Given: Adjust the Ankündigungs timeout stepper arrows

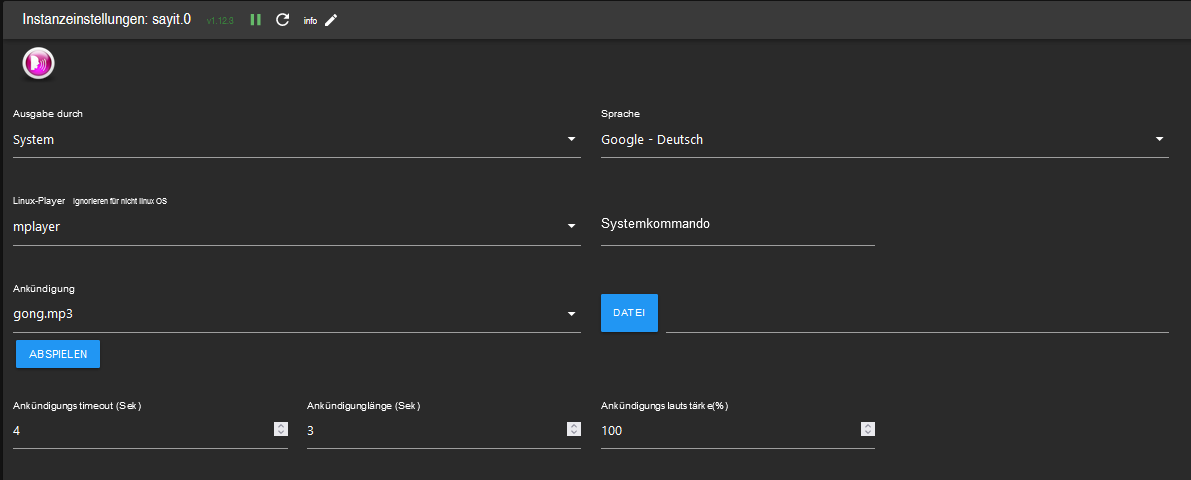Looking at the screenshot, I should click(280, 429).
